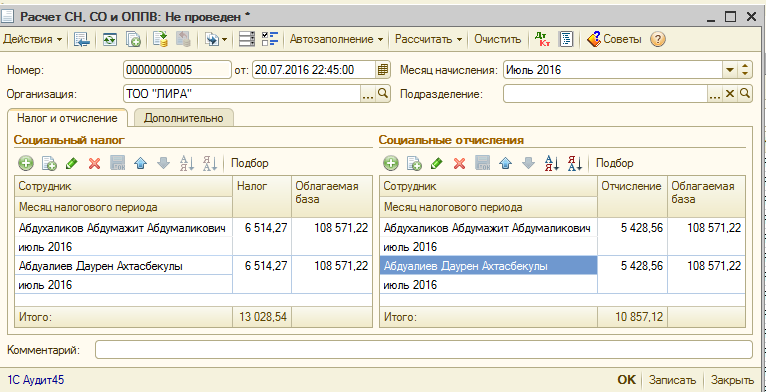
Task: Select highlighted Абдуалиев Даурен Ахтасбекулы cell
Action: 489,266
